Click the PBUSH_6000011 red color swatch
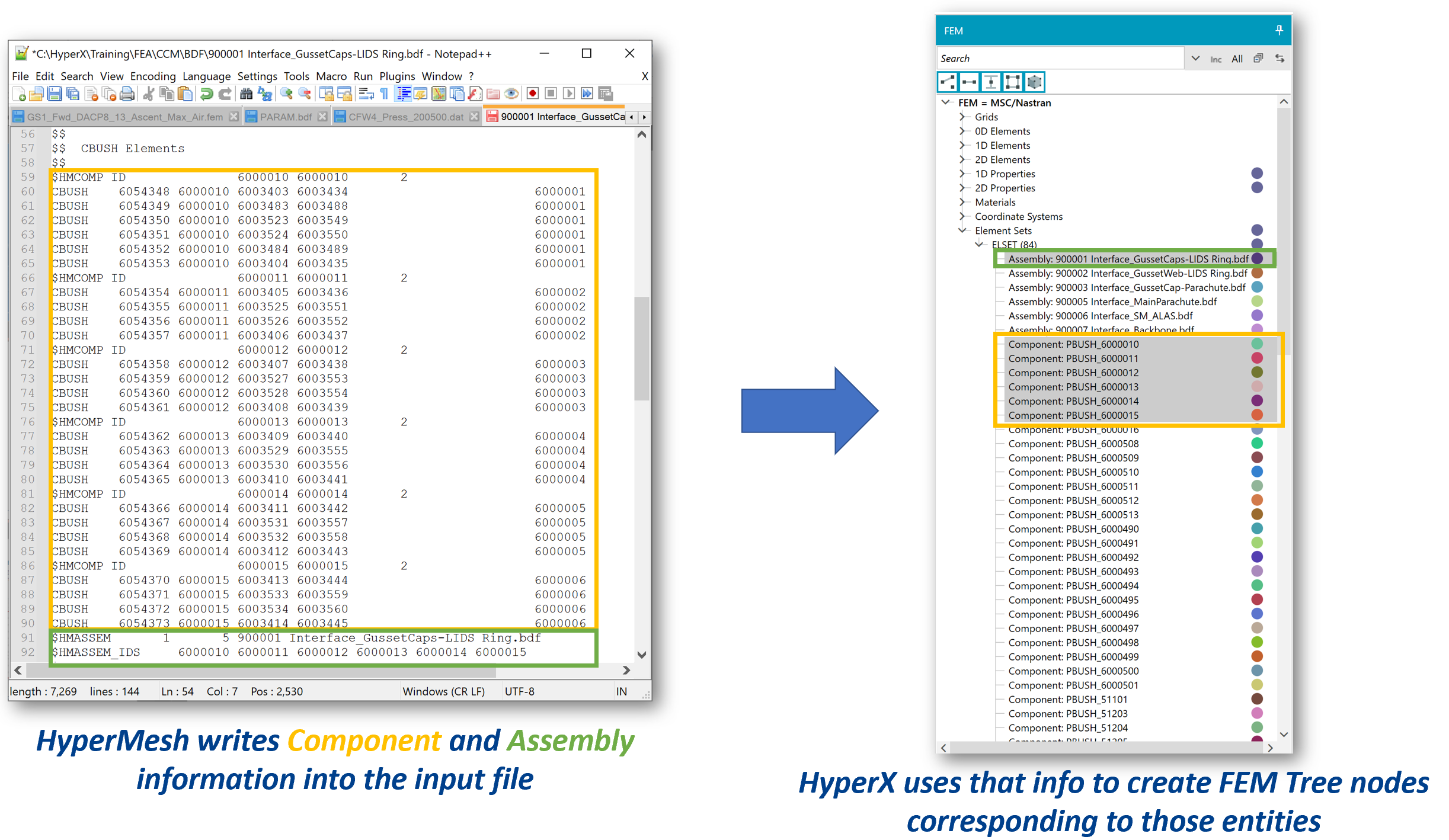Viewport: 1449px width, 840px height. [1256, 358]
